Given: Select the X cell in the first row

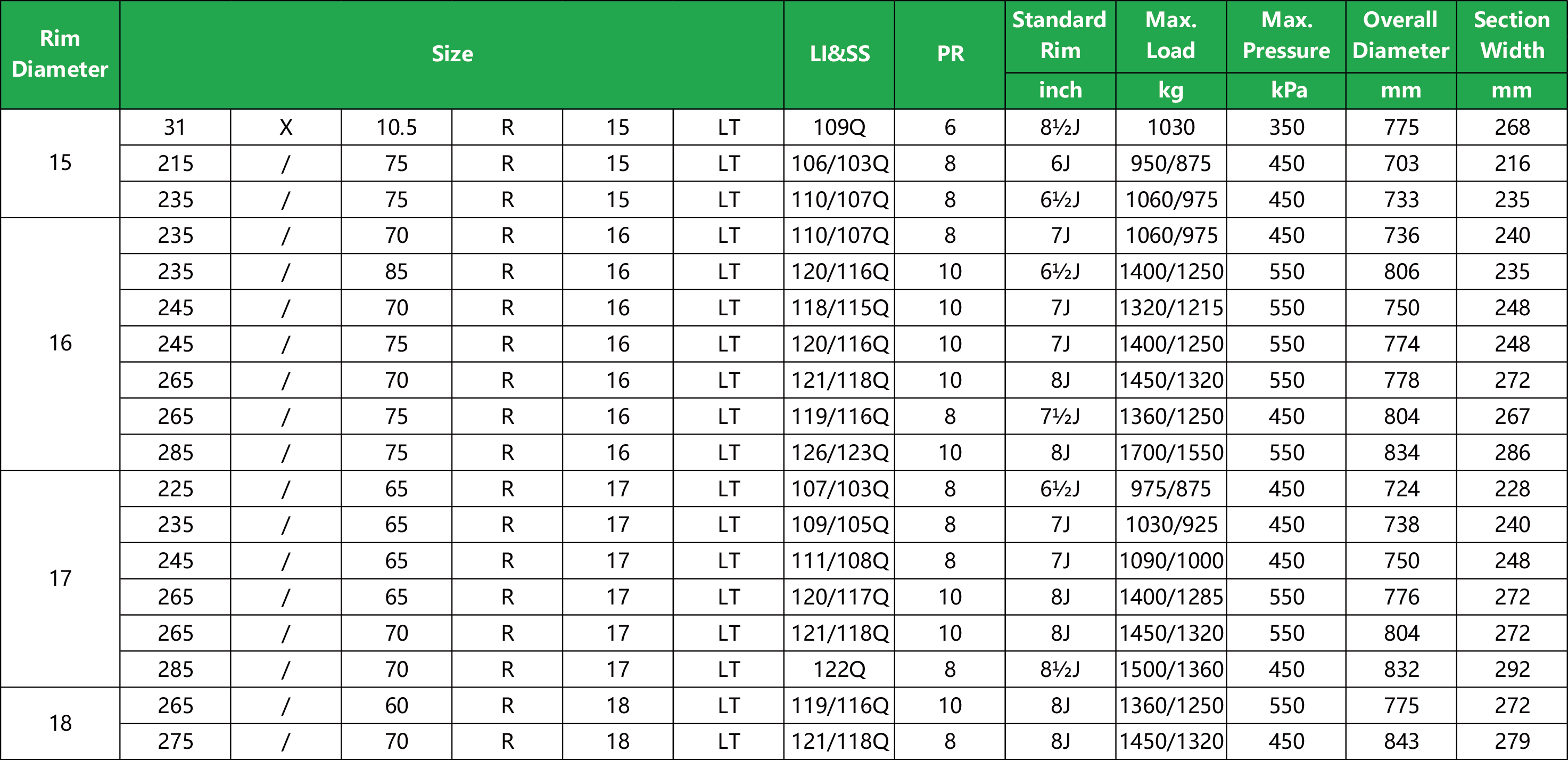Looking at the screenshot, I should [285, 127].
